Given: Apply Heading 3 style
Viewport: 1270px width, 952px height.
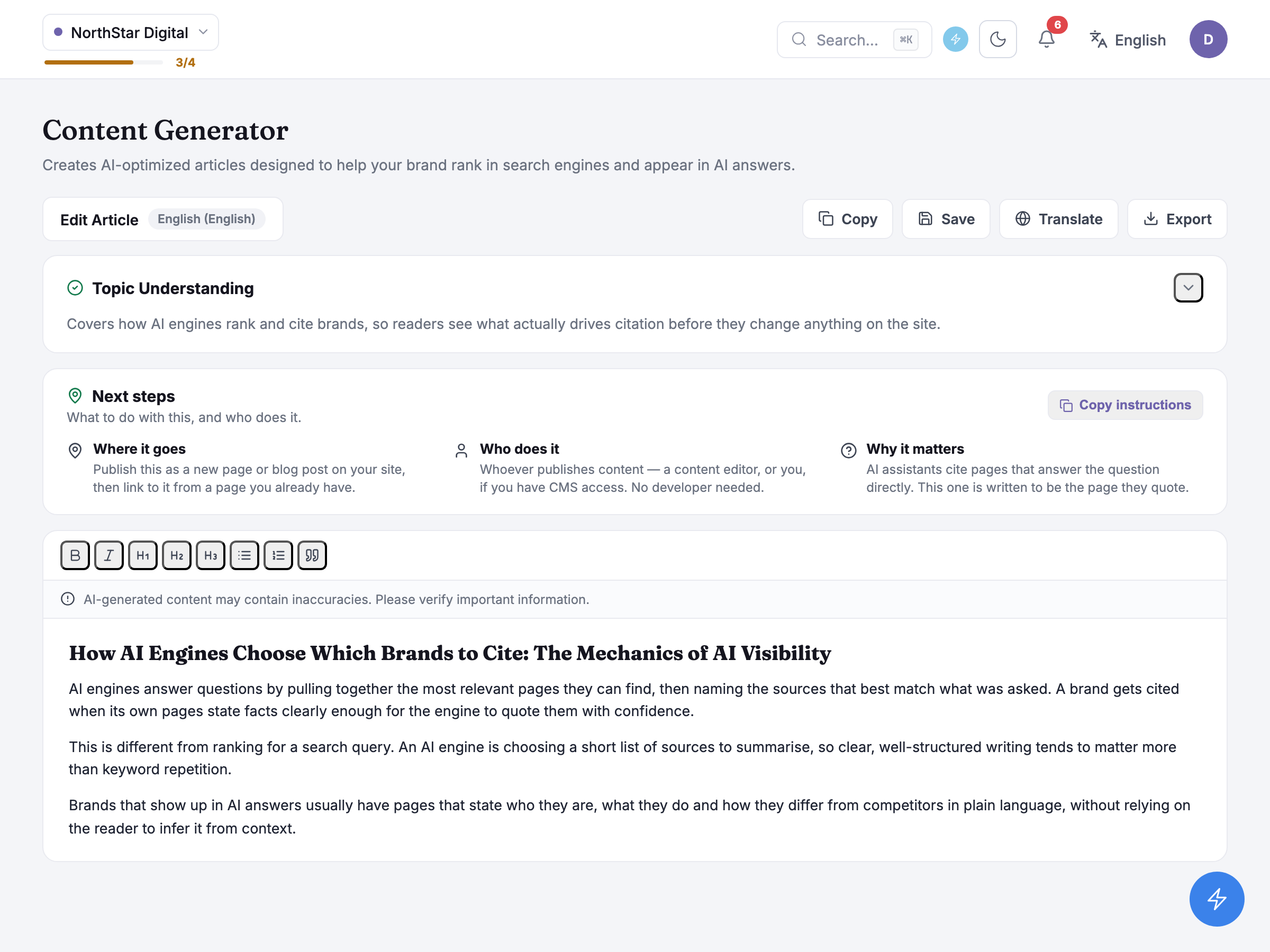Looking at the screenshot, I should point(210,555).
